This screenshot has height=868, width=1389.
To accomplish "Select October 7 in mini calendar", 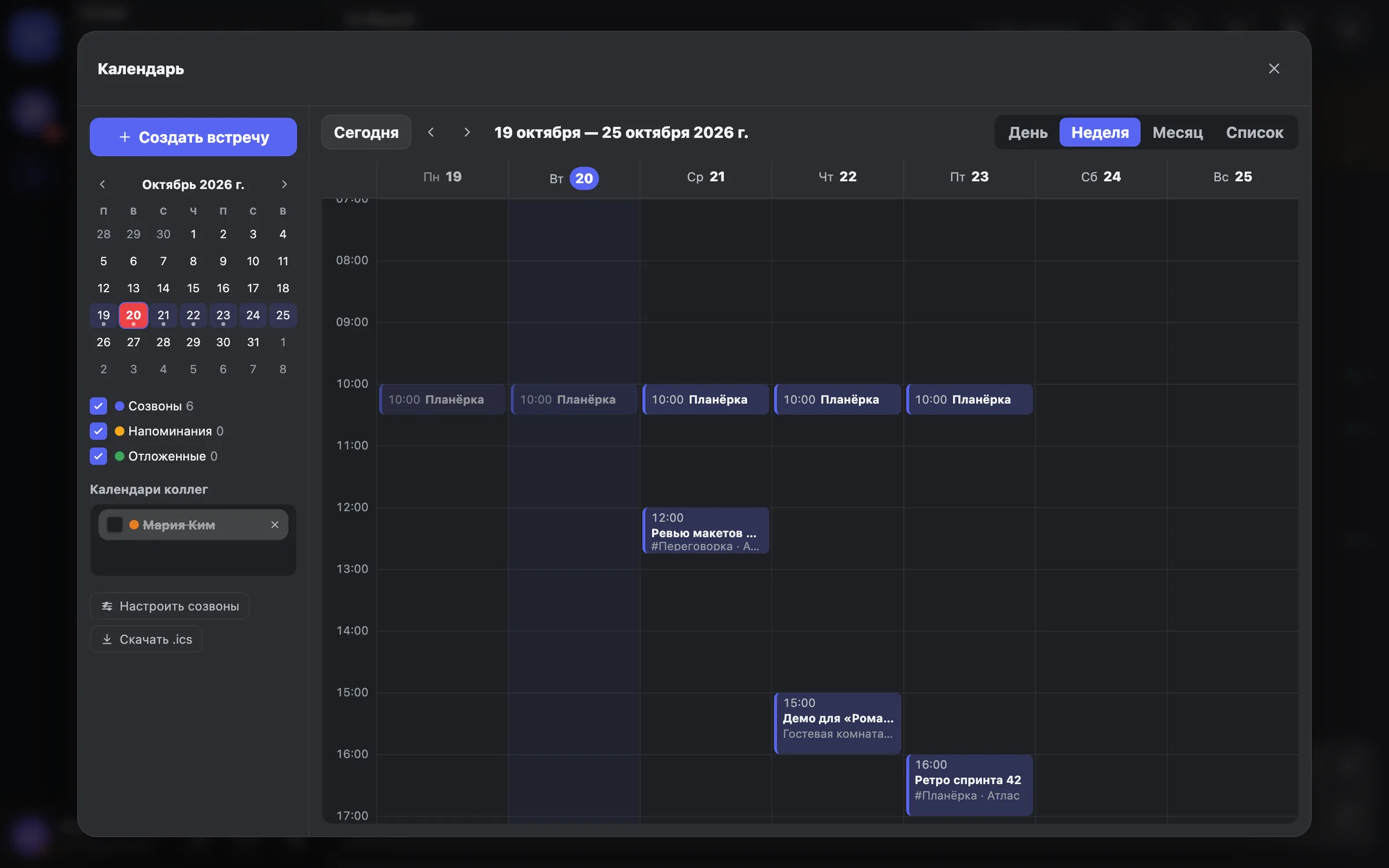I will [163, 261].
